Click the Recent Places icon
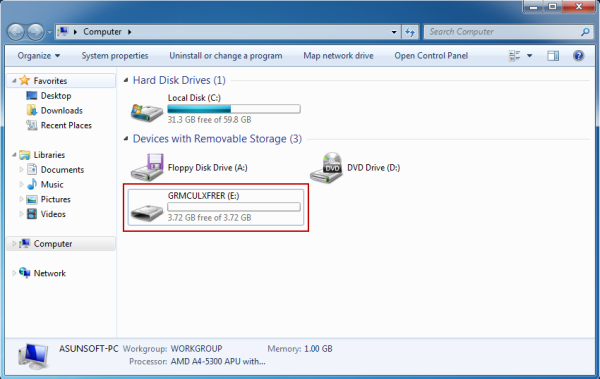 32,125
